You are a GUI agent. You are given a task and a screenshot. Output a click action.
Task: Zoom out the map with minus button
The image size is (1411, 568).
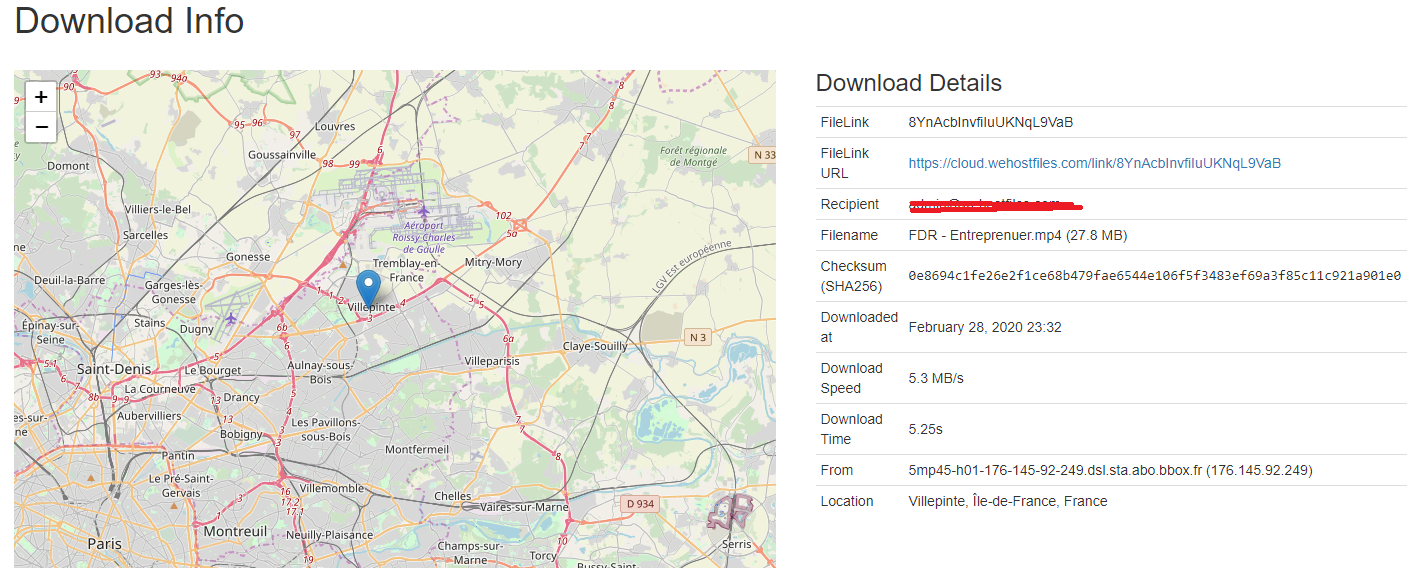pyautogui.click(x=40, y=127)
